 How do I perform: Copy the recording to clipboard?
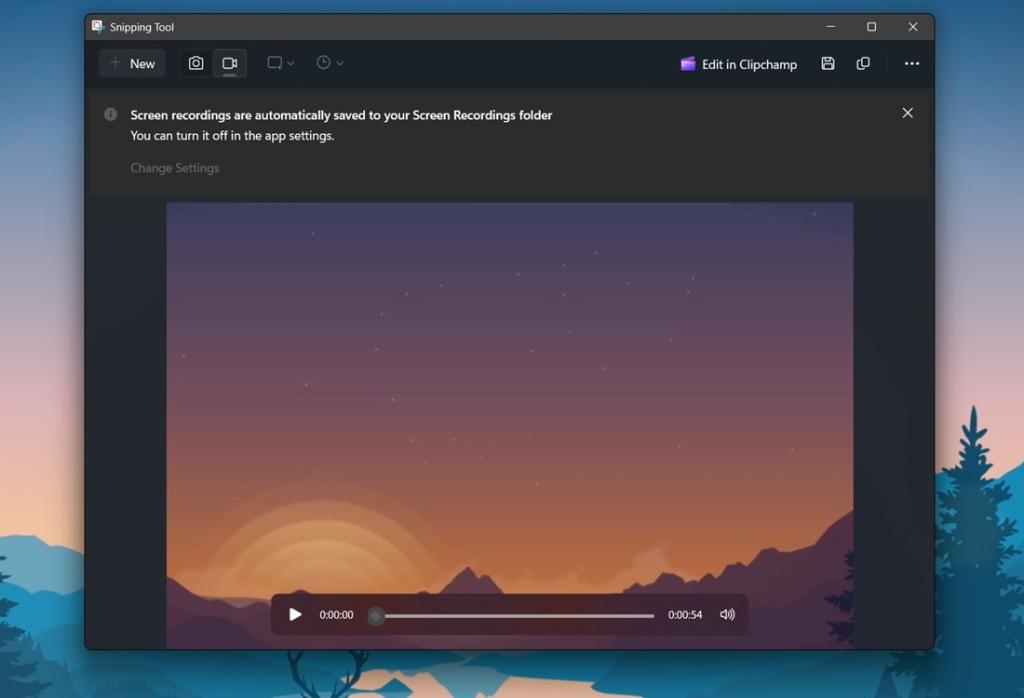tap(863, 63)
